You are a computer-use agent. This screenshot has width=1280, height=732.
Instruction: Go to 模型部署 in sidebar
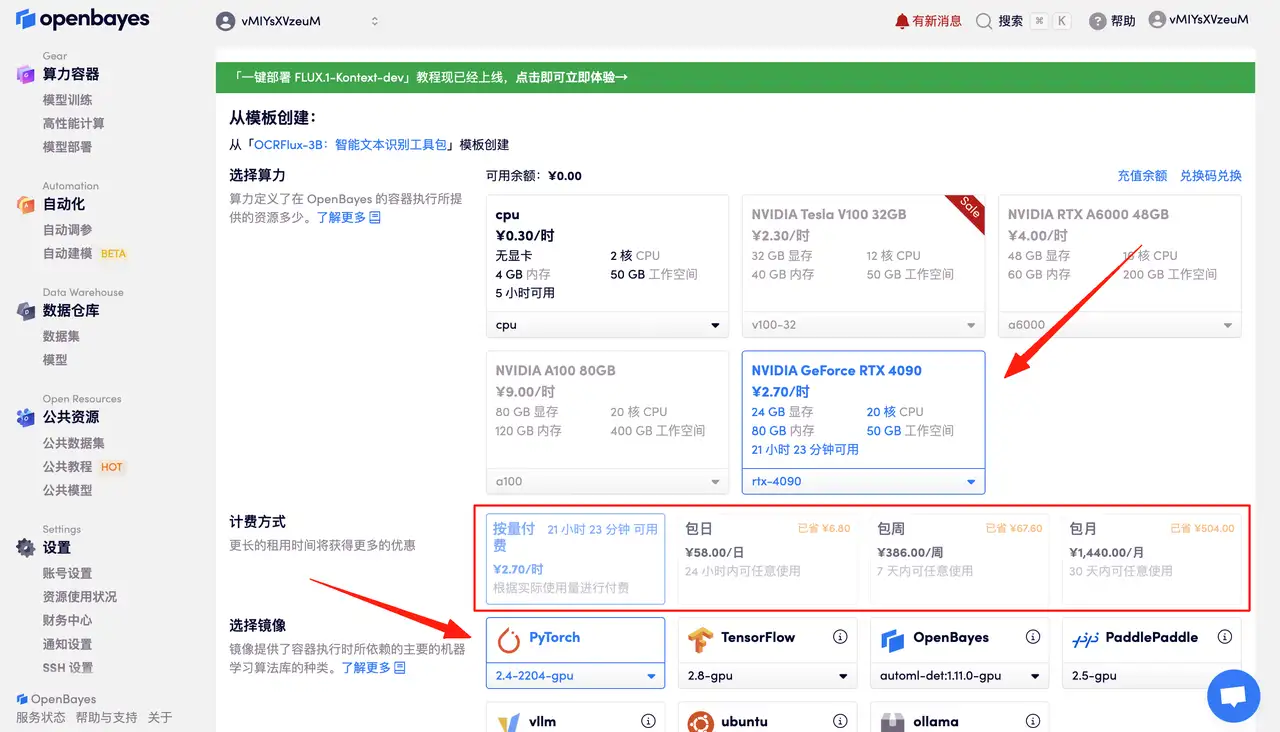[x=67, y=147]
